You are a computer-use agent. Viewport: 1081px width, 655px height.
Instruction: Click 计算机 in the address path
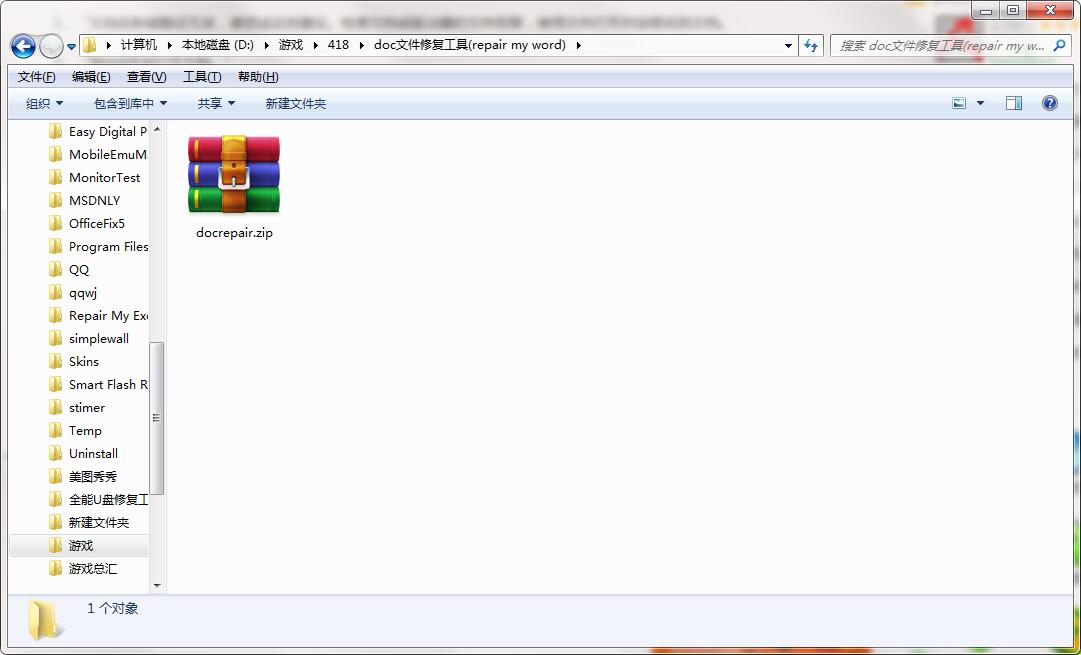point(139,46)
